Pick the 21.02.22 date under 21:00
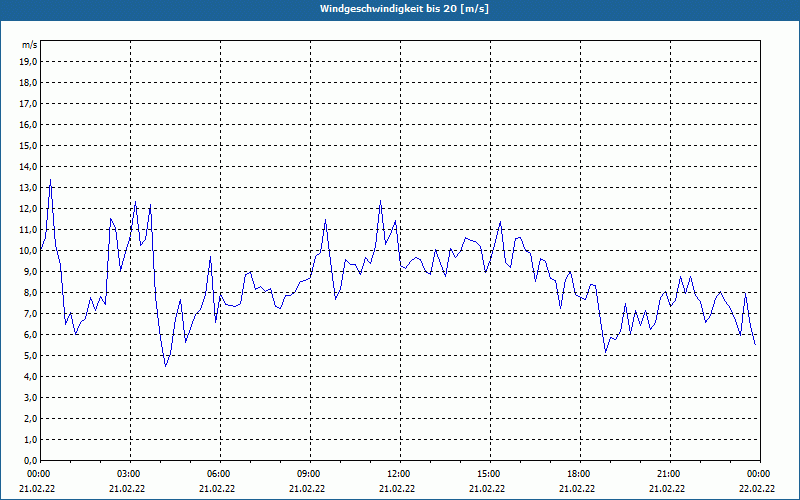Screen dimensions: 800x500 [x=667, y=489]
